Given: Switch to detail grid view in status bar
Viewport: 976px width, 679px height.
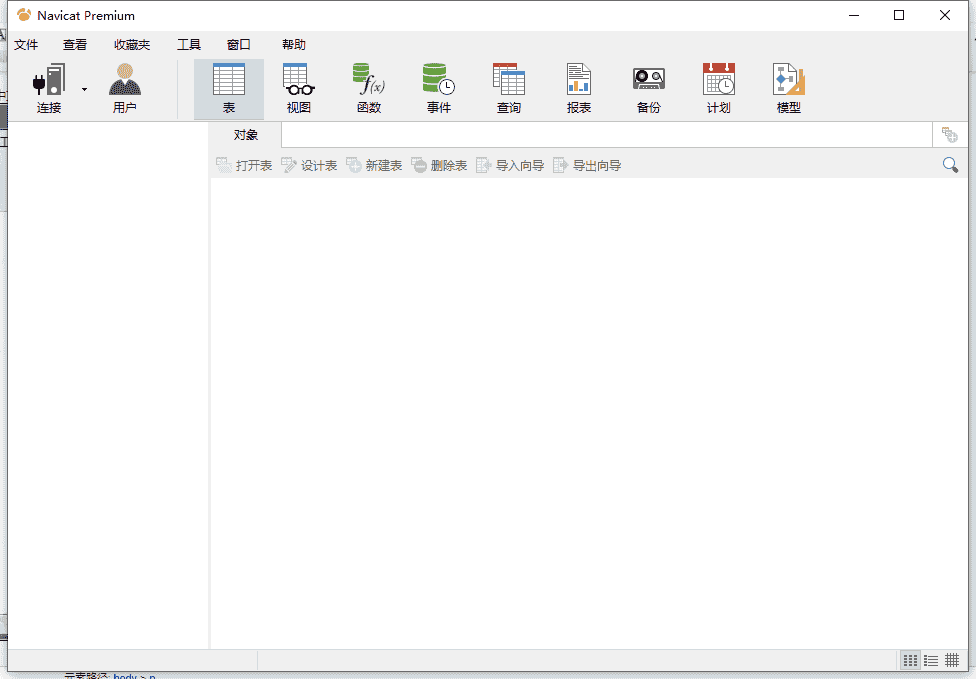Looking at the screenshot, I should pyautogui.click(x=952, y=660).
